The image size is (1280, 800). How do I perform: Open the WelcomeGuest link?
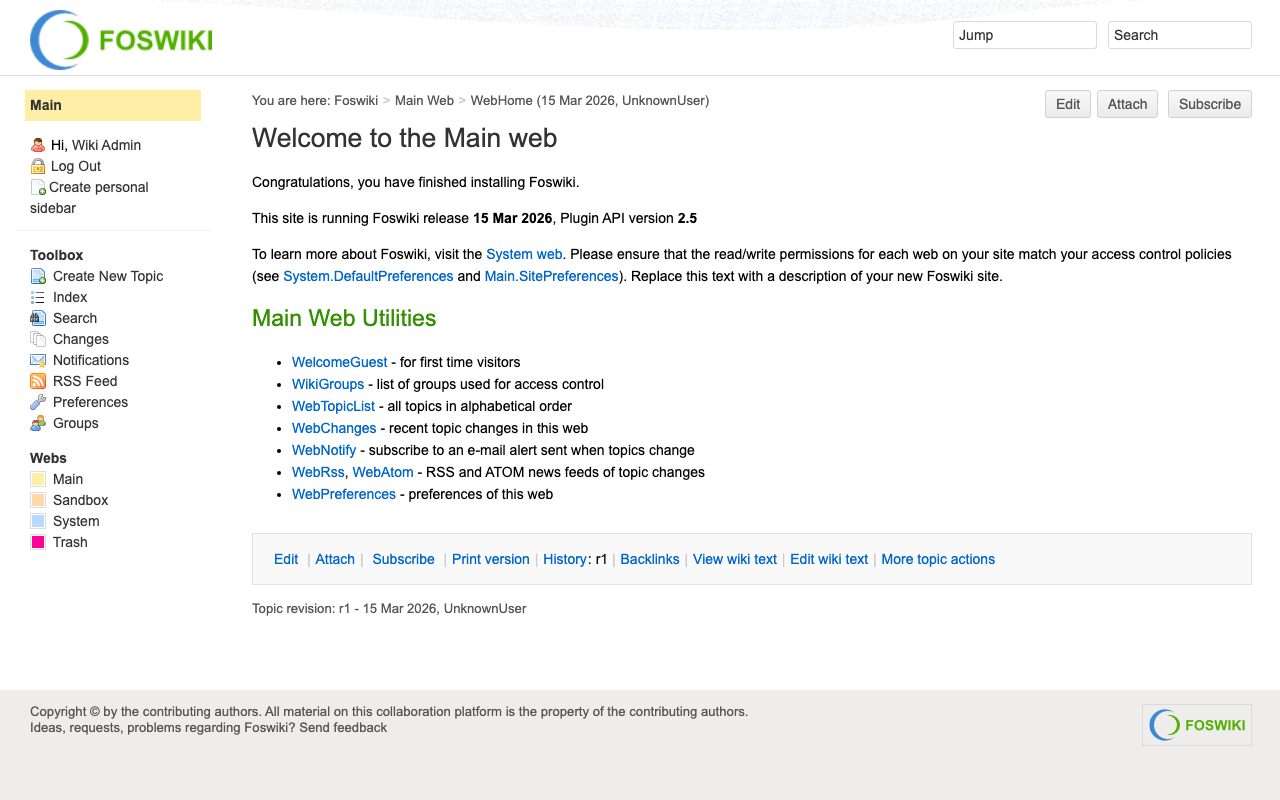click(339, 362)
